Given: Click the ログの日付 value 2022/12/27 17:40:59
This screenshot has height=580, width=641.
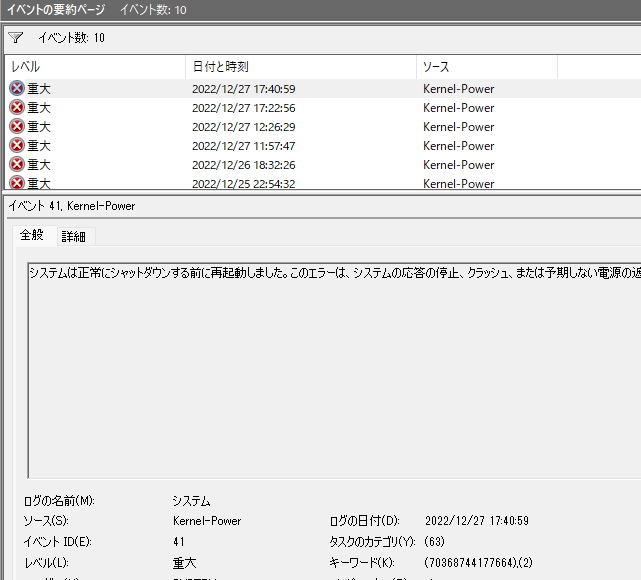Looking at the screenshot, I should [x=477, y=521].
